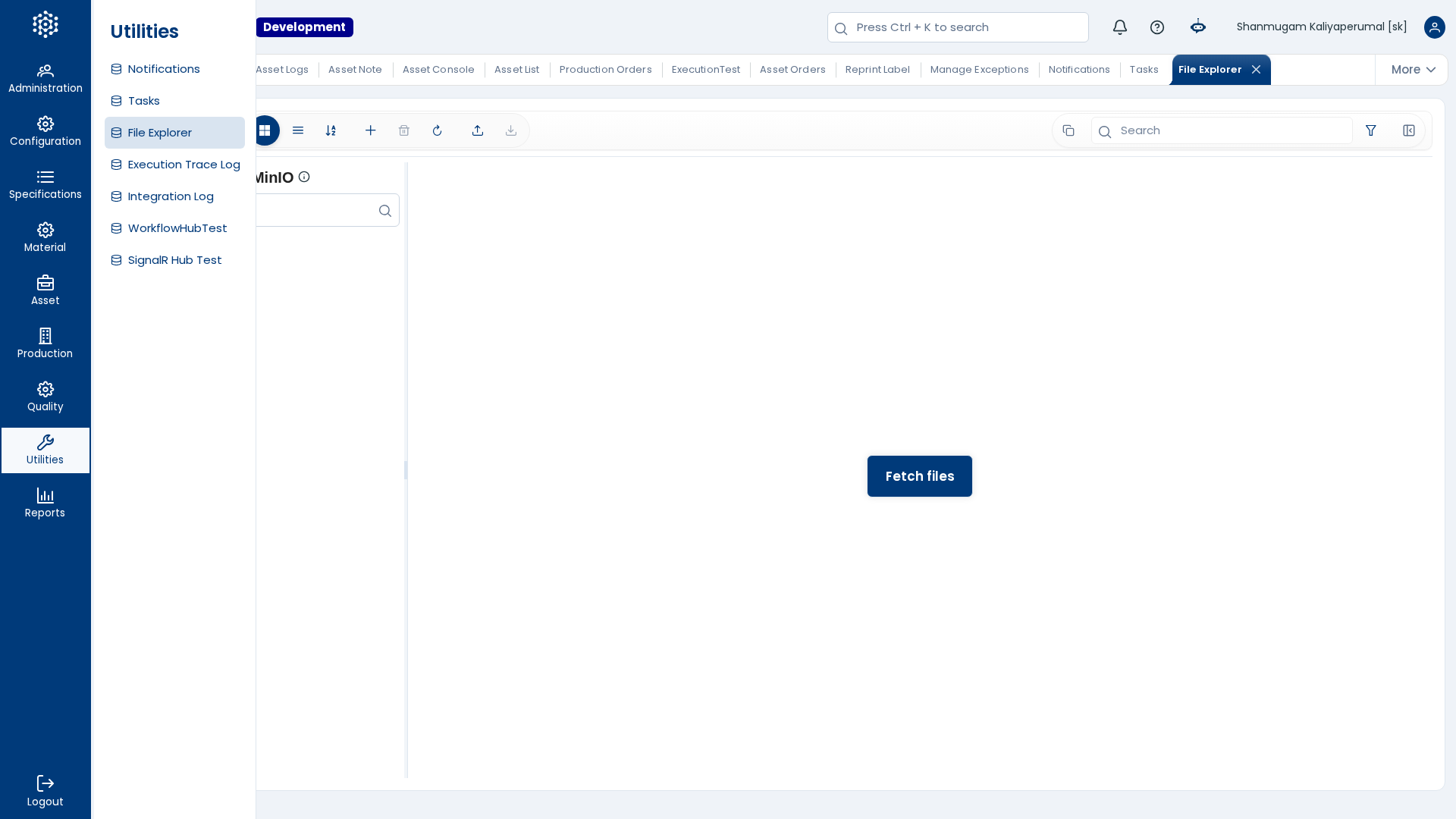This screenshot has width=1456, height=819.
Task: Close the File Explorer tab
Action: [x=1257, y=70]
